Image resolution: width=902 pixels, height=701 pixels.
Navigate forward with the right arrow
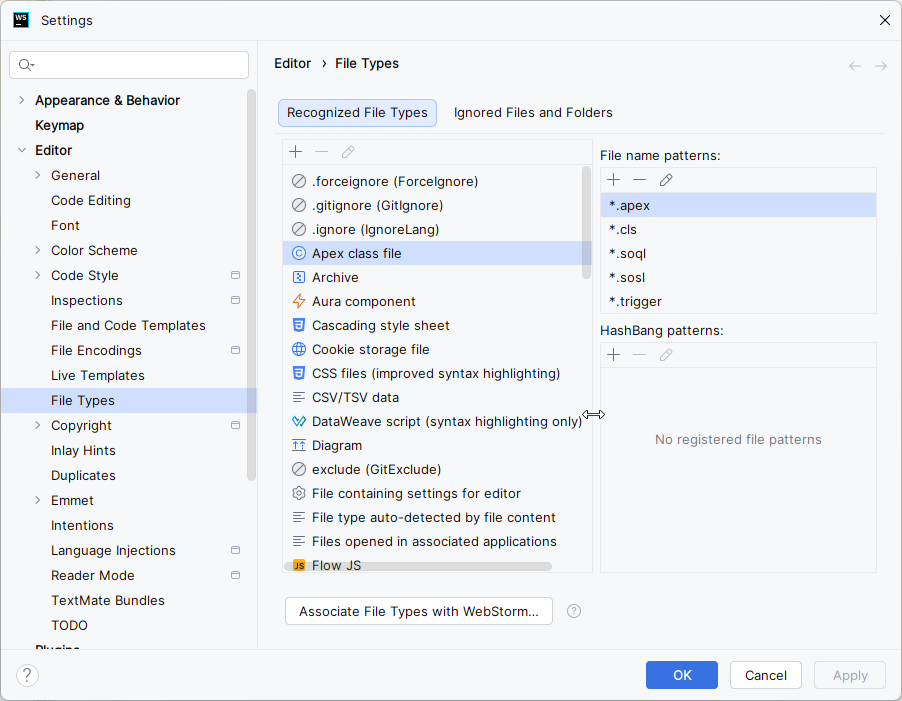[881, 66]
